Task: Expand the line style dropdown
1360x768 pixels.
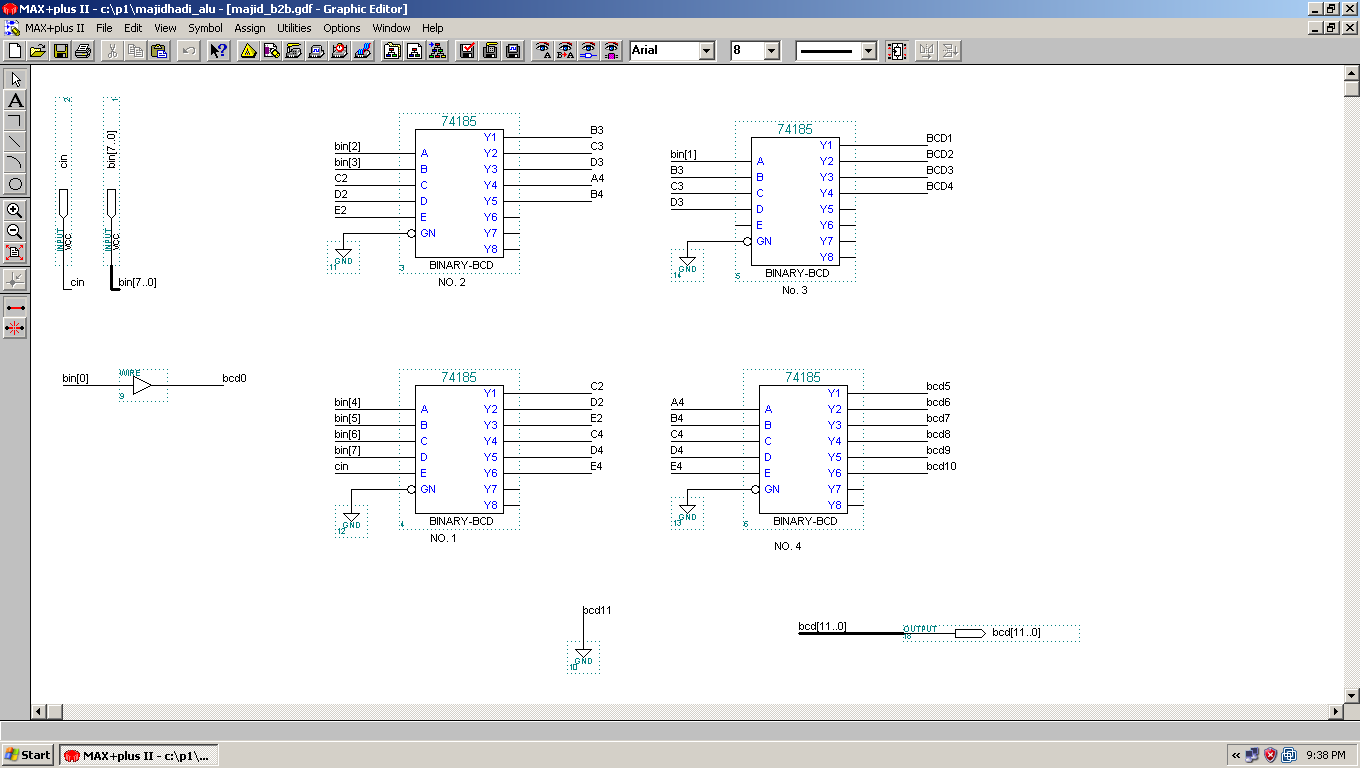Action: 867,50
